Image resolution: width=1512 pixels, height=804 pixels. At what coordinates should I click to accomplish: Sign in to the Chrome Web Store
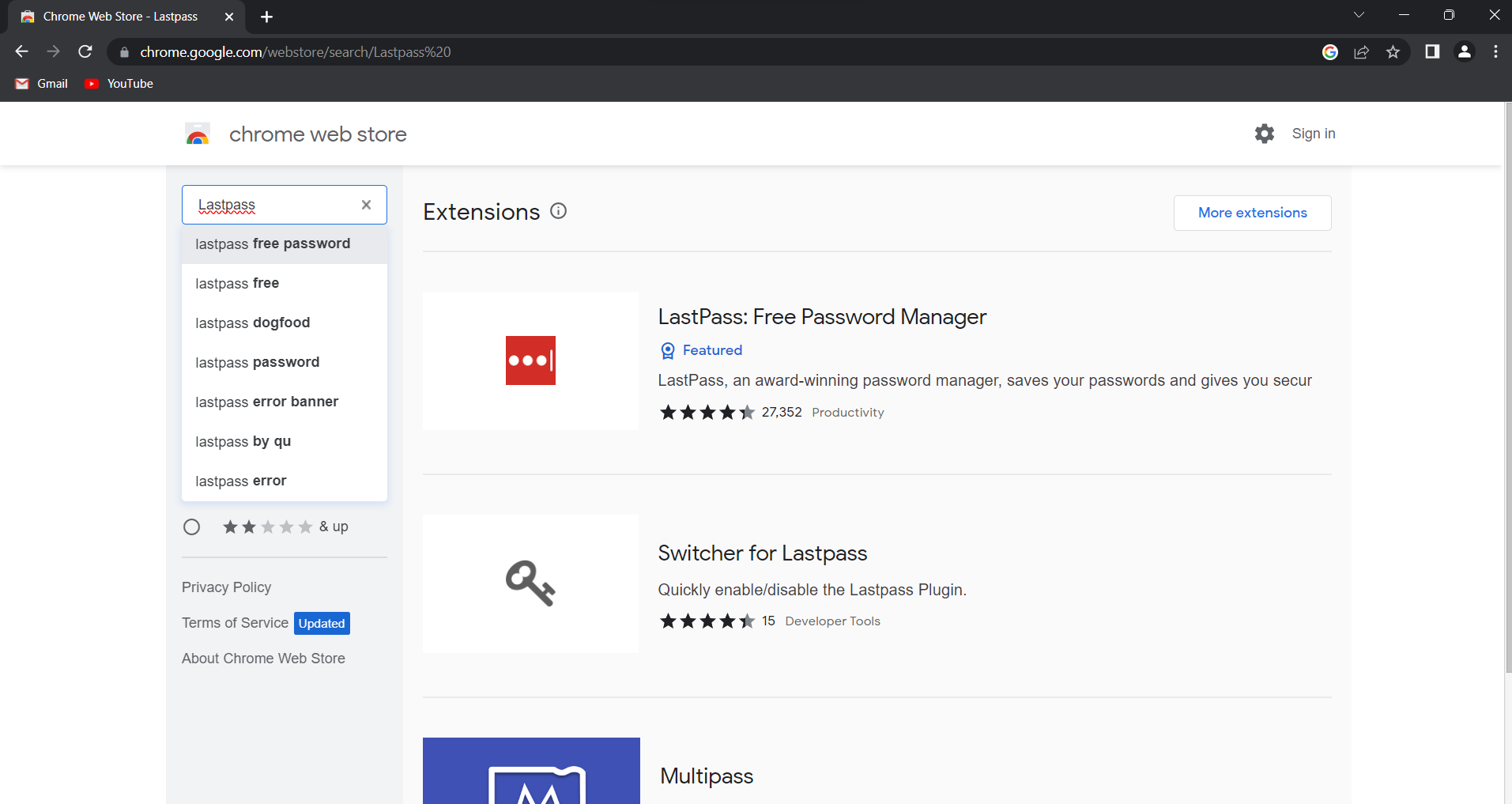(1313, 133)
